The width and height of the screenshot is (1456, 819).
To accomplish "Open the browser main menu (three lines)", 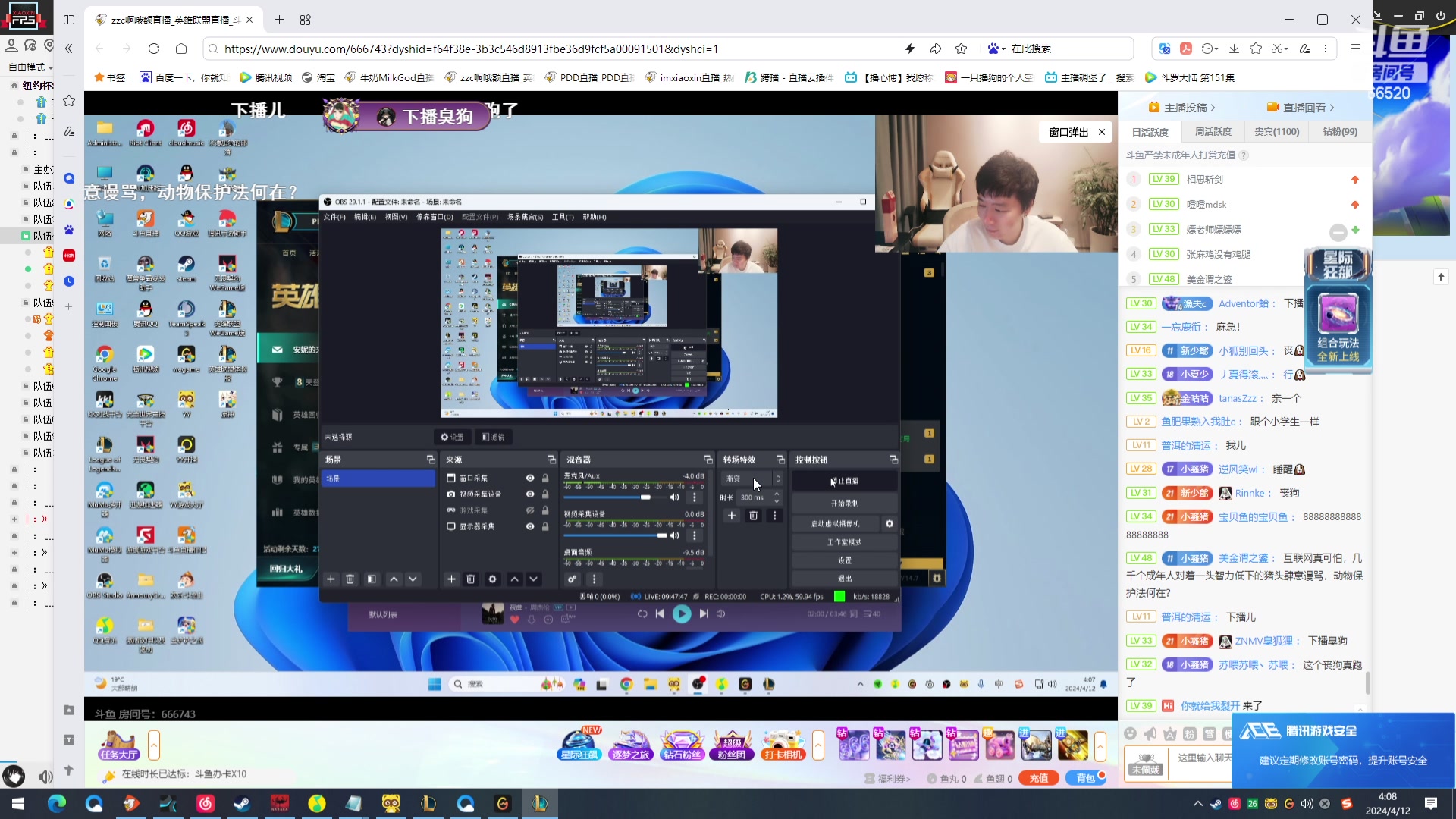I will click(x=1356, y=49).
